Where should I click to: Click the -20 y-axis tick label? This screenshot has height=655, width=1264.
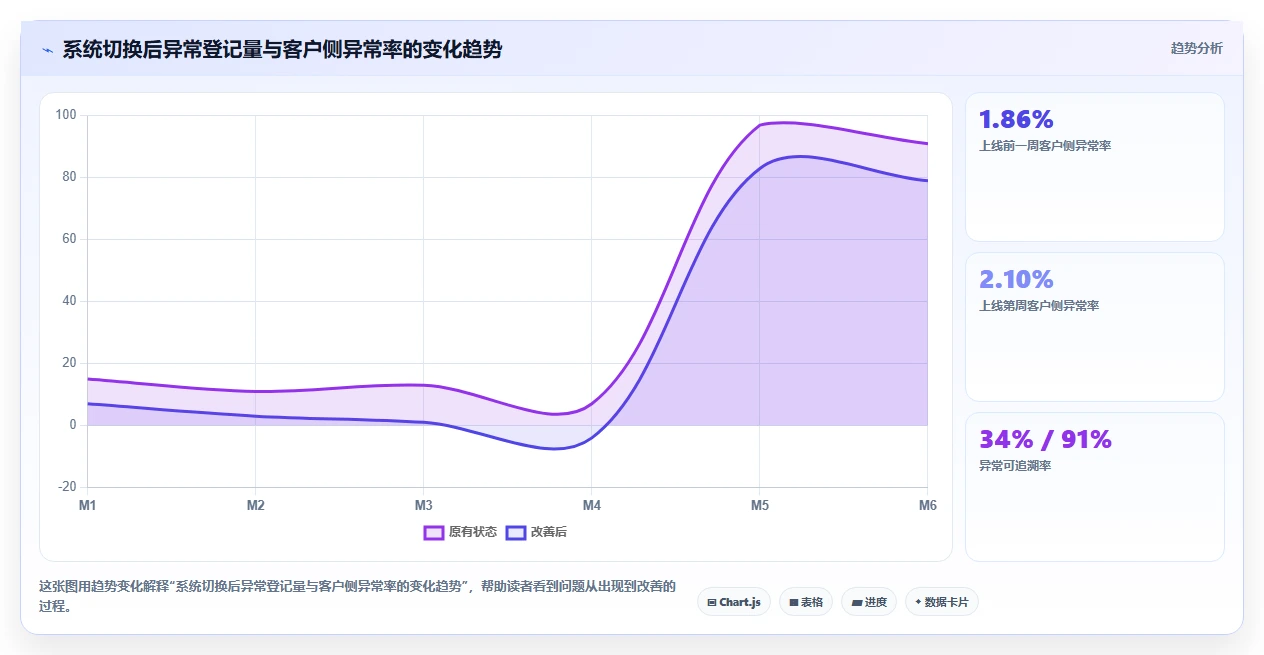coord(67,487)
